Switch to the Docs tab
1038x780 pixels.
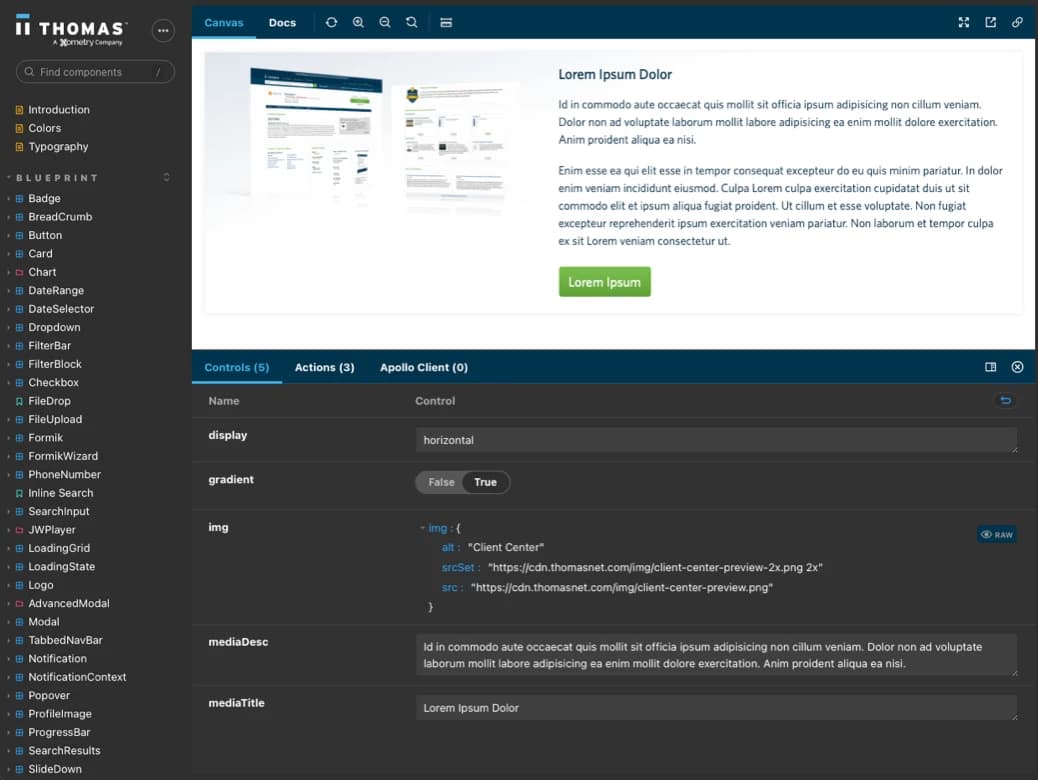[x=282, y=23]
